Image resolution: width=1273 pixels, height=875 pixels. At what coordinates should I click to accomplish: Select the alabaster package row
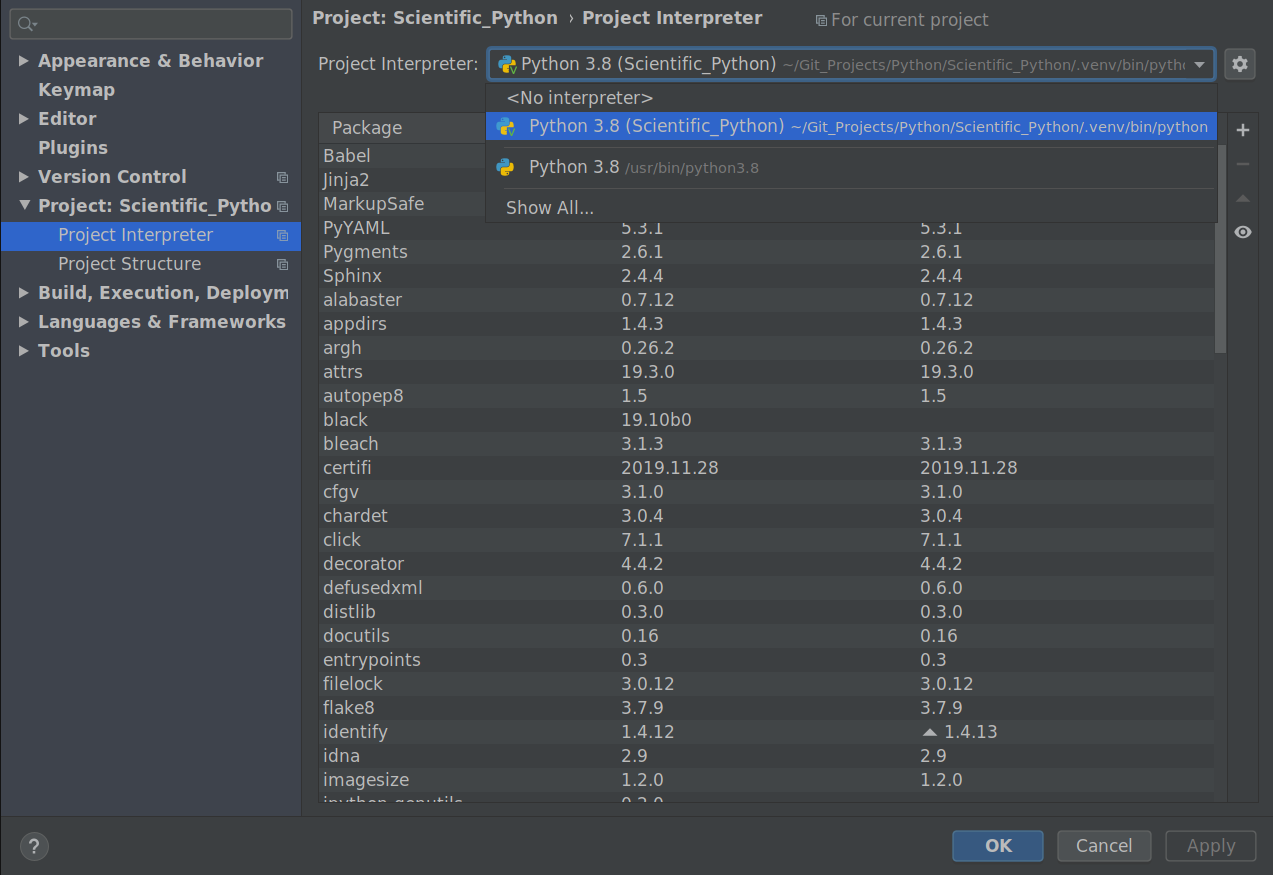[x=768, y=300]
